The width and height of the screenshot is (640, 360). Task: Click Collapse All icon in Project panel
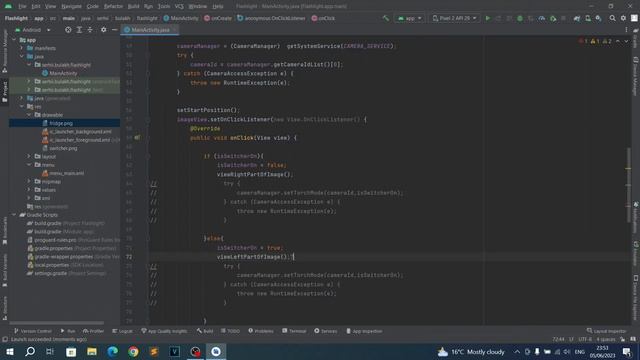(x=90, y=30)
